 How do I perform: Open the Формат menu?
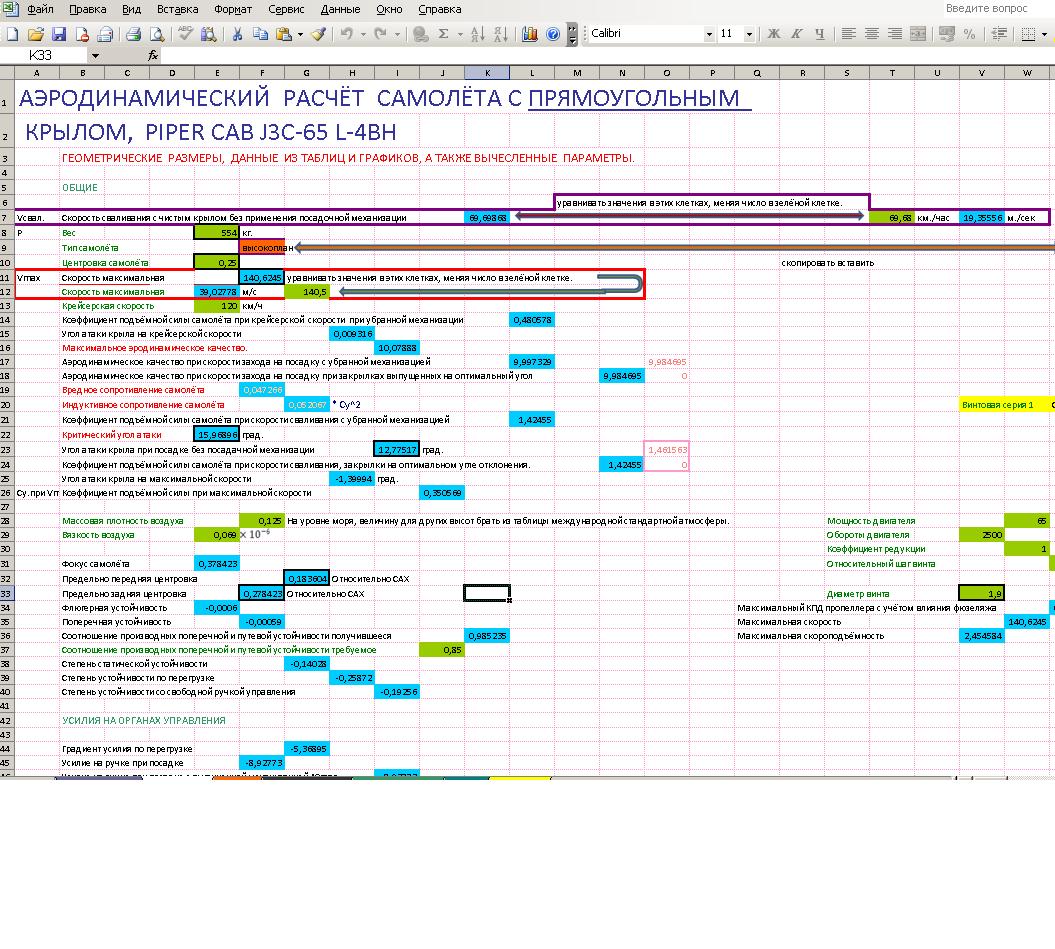(x=233, y=9)
